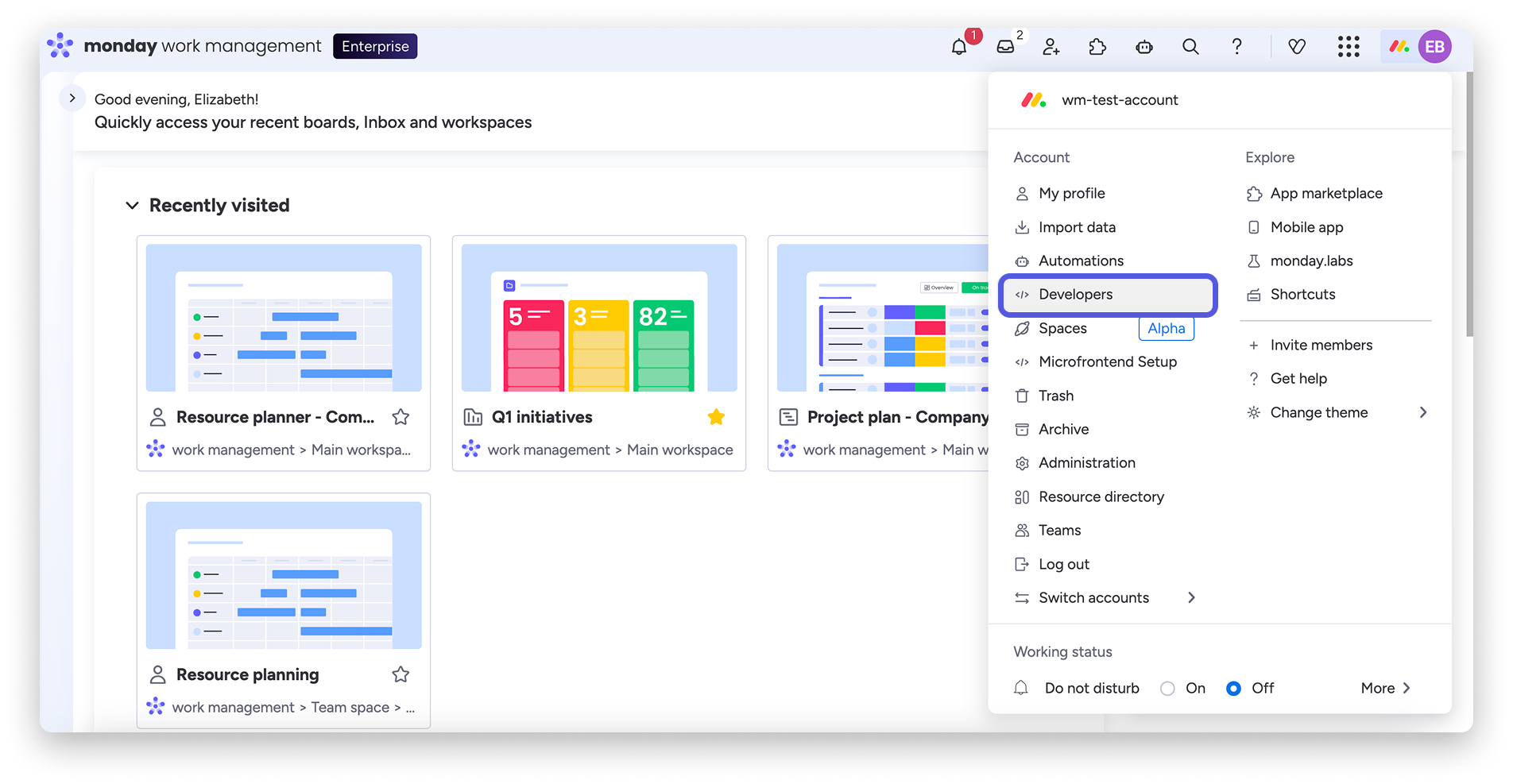Open the products switcher grid icon

1349,47
